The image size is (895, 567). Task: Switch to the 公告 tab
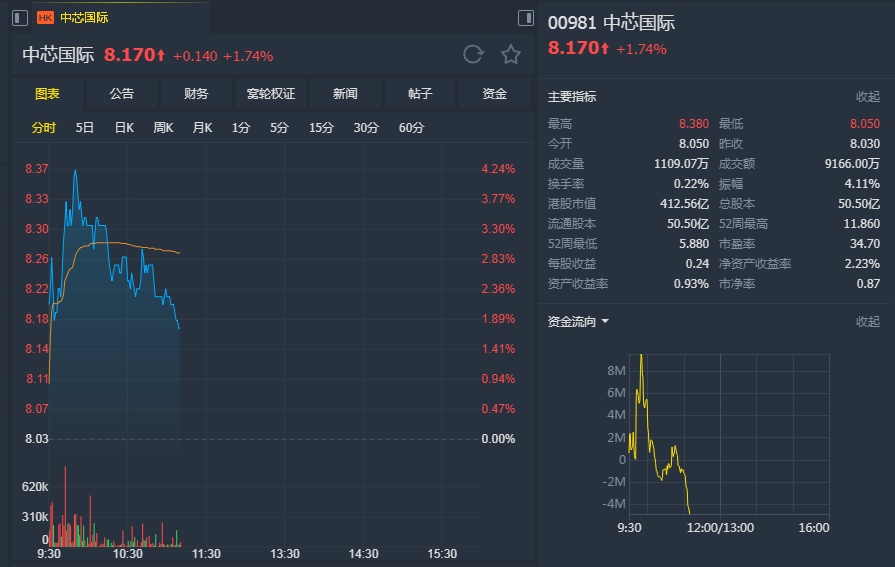(x=121, y=94)
